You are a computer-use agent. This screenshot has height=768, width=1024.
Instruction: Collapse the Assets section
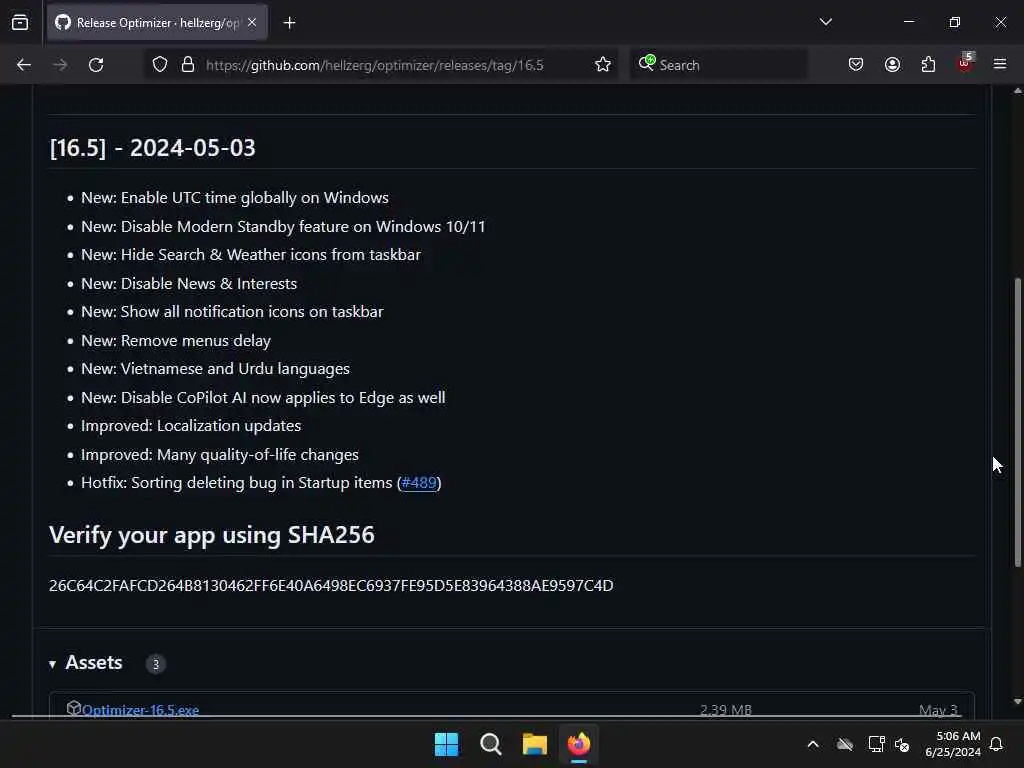(52, 664)
